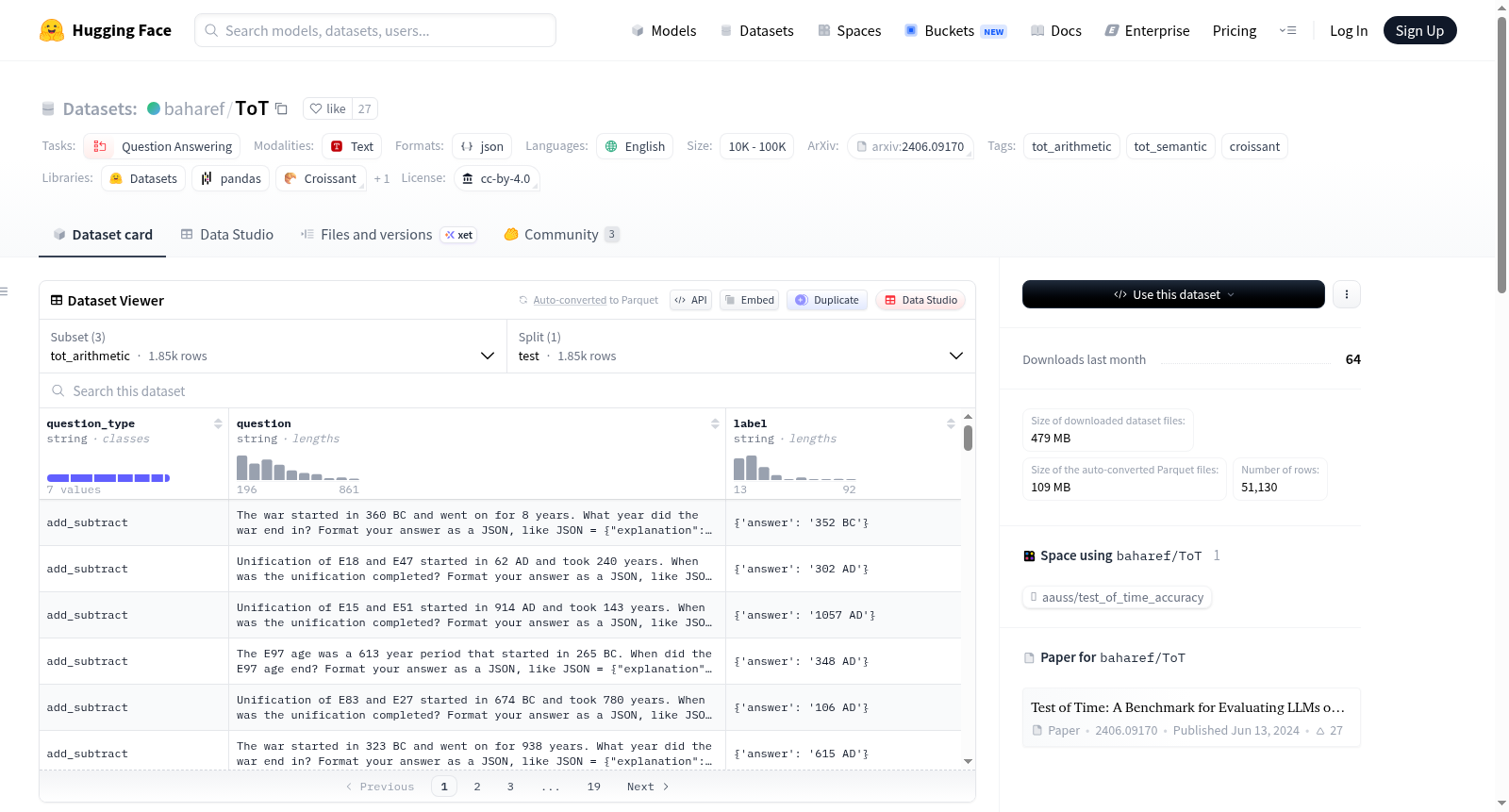Click the Hugging Face logo icon
The height and width of the screenshot is (812, 1509).
pos(52,30)
